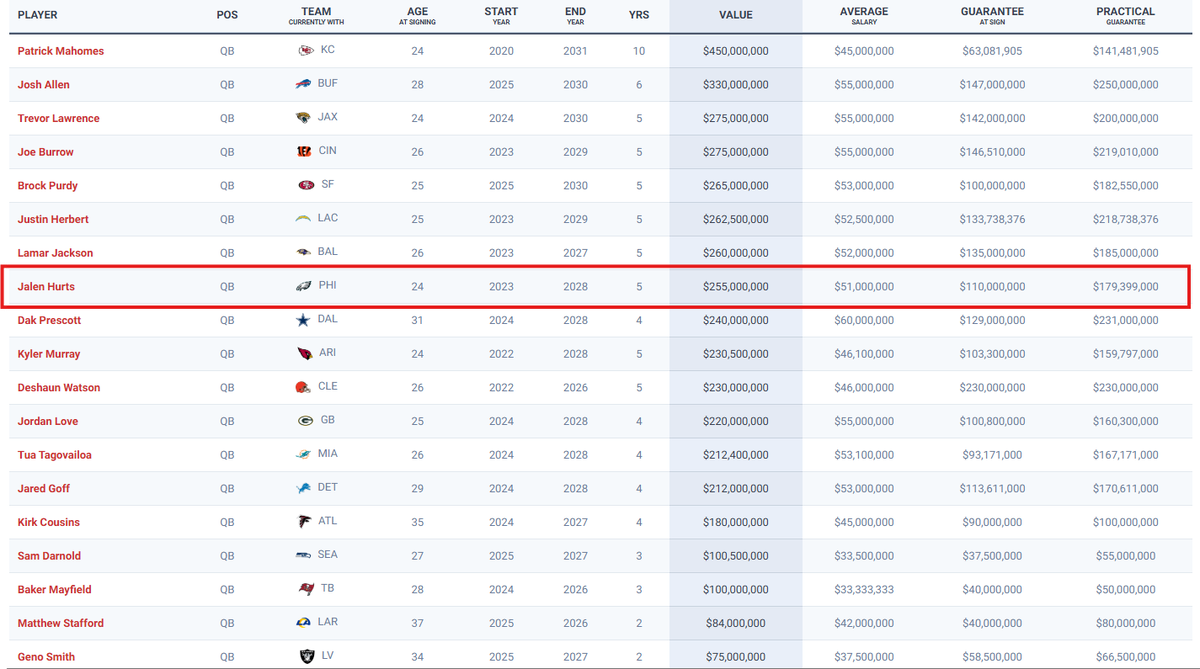The width and height of the screenshot is (1200, 669).
Task: Sort by GUARANTEE at sign header
Action: [992, 15]
